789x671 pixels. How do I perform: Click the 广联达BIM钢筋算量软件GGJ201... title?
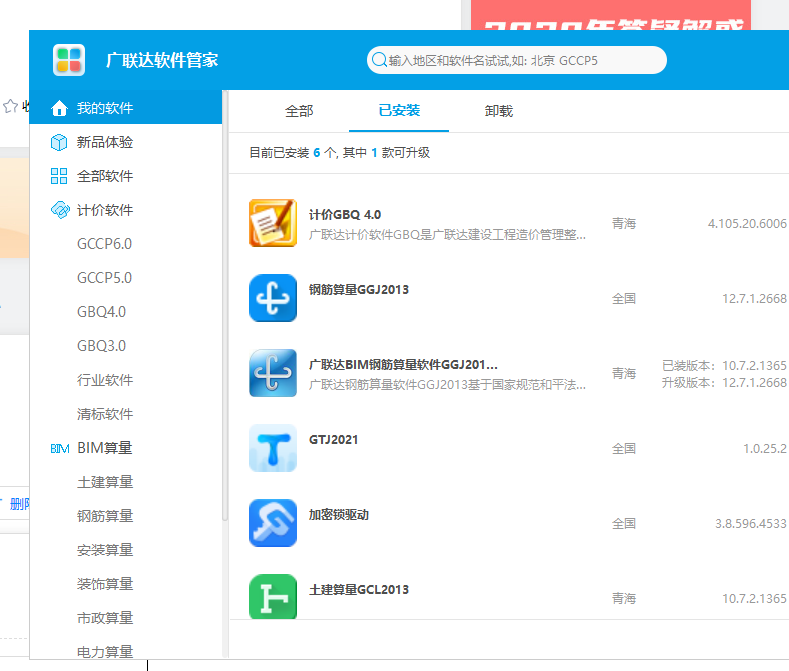click(x=403, y=364)
